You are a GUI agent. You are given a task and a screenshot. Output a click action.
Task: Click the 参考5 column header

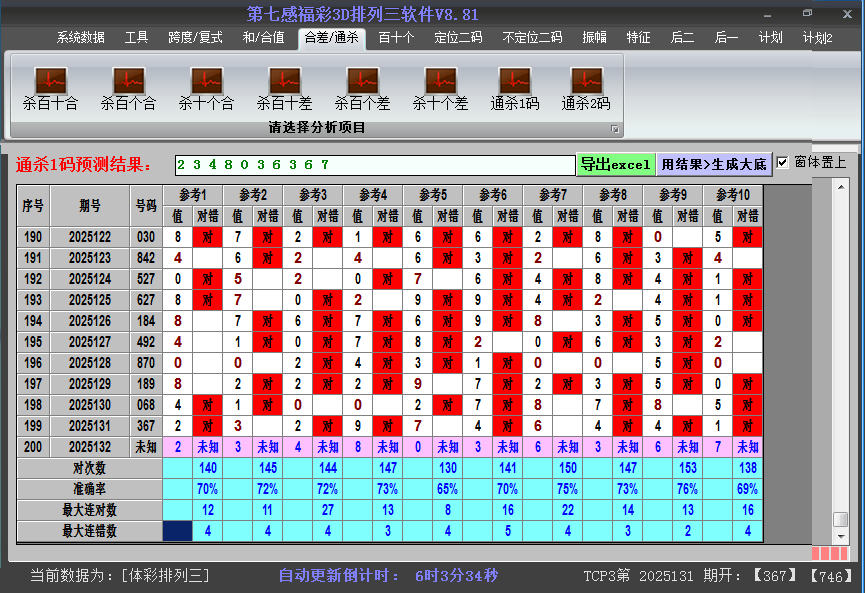(433, 195)
